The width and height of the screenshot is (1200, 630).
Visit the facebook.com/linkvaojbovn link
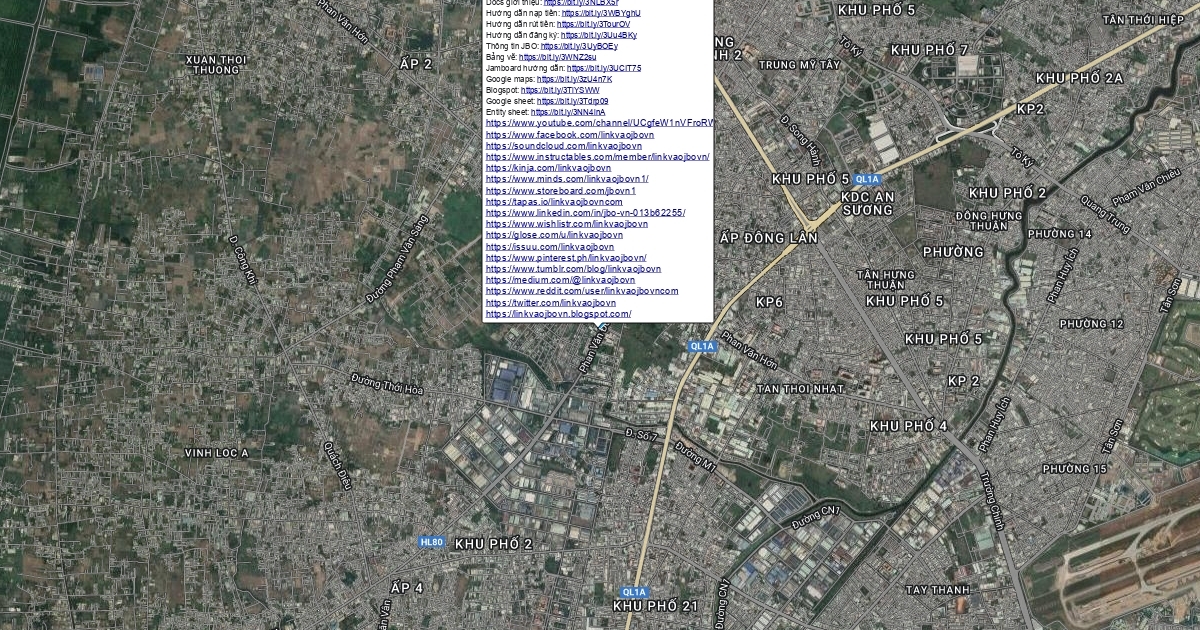tap(570, 135)
